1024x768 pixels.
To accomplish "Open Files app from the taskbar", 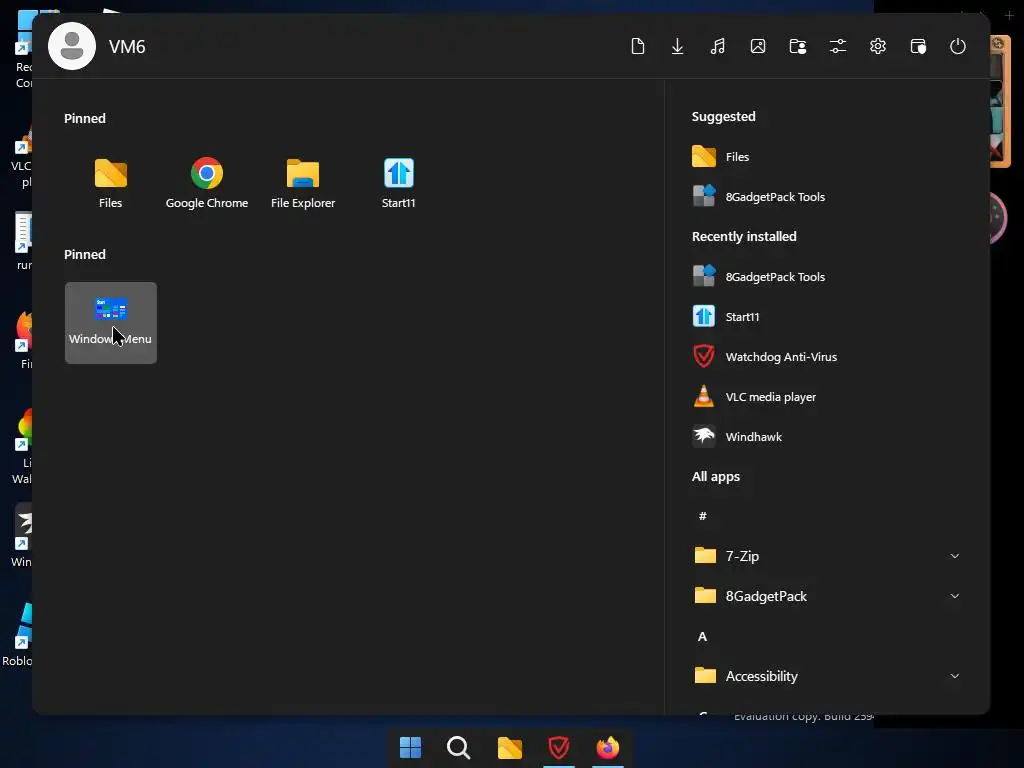I will coord(509,747).
